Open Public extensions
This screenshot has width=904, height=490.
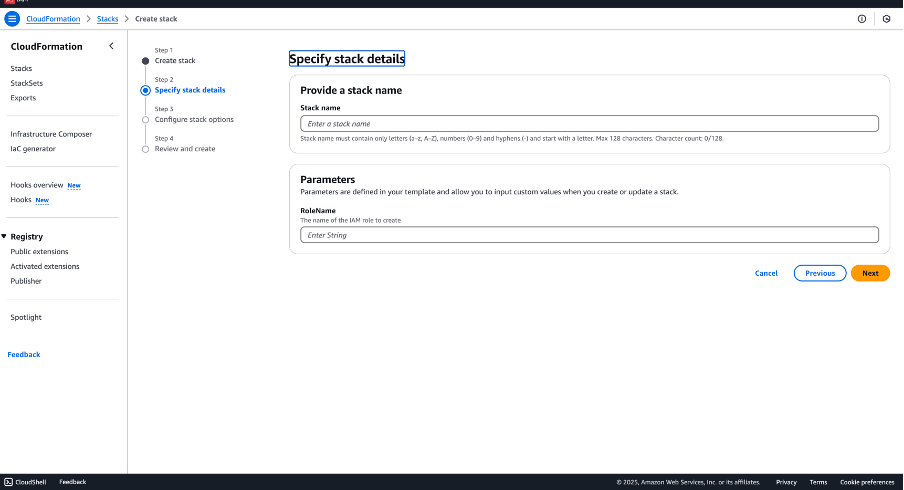[x=39, y=252]
